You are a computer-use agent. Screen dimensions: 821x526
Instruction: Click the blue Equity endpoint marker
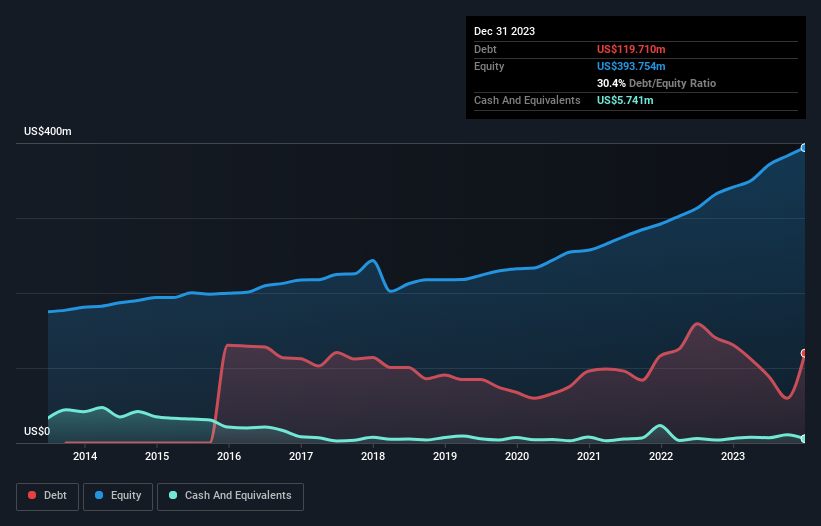click(x=804, y=148)
